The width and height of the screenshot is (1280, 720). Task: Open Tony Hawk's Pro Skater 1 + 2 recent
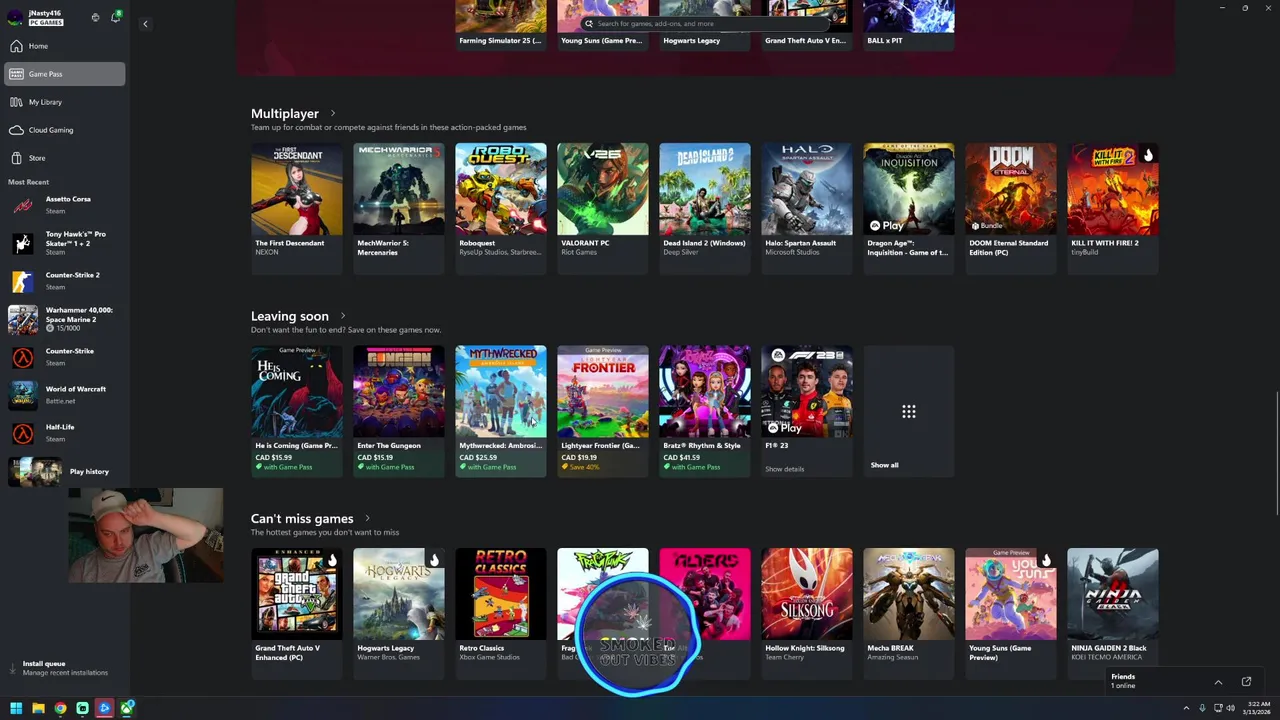click(x=64, y=243)
